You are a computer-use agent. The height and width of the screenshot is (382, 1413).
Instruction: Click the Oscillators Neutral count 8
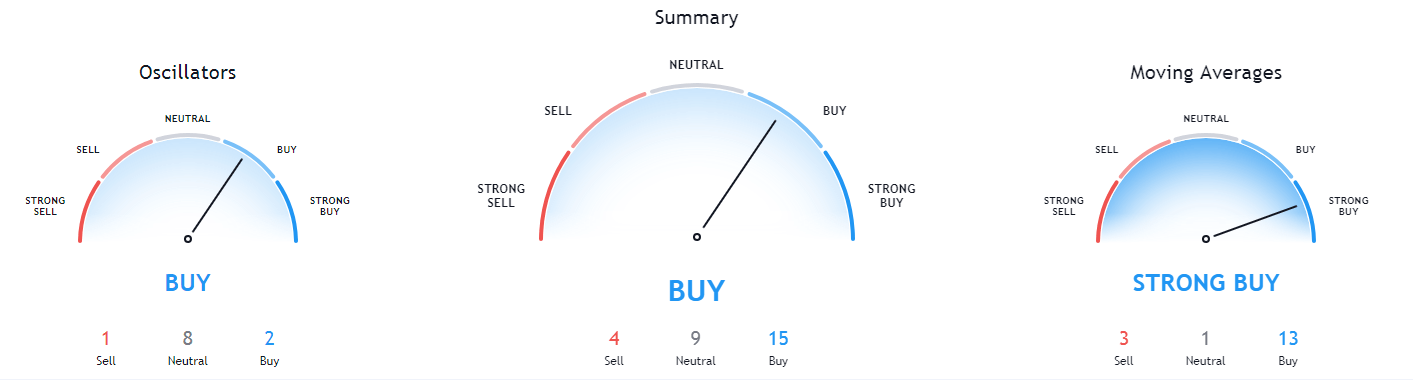point(187,338)
